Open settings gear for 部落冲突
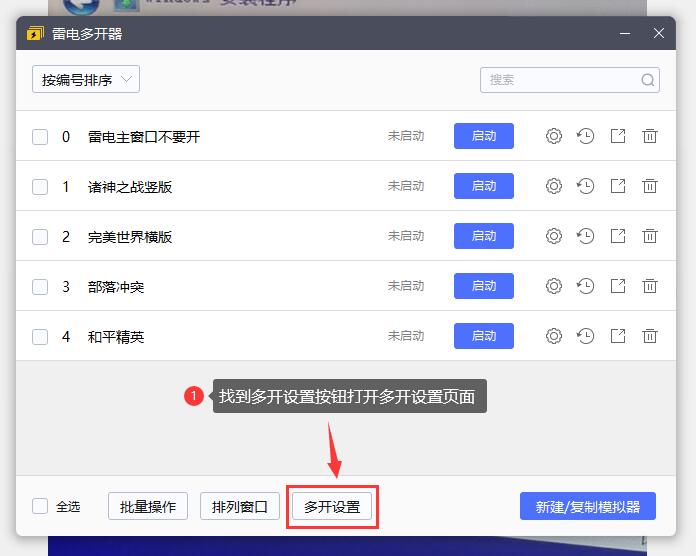This screenshot has height=556, width=696. click(554, 286)
